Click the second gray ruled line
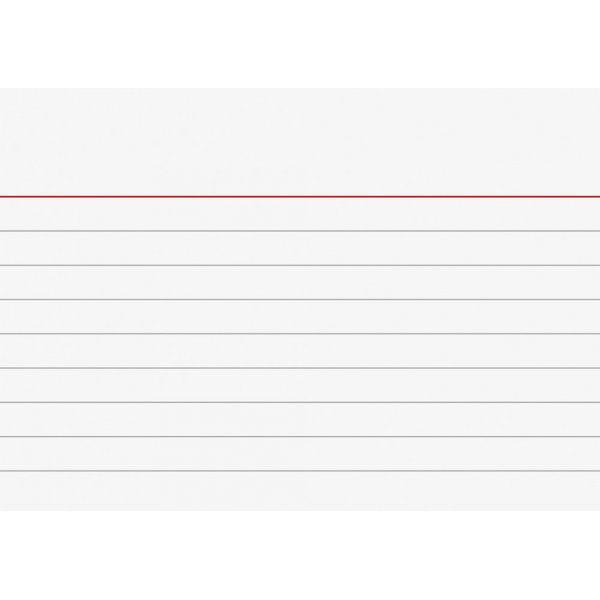Viewport: 600px width, 600px height. click(300, 265)
